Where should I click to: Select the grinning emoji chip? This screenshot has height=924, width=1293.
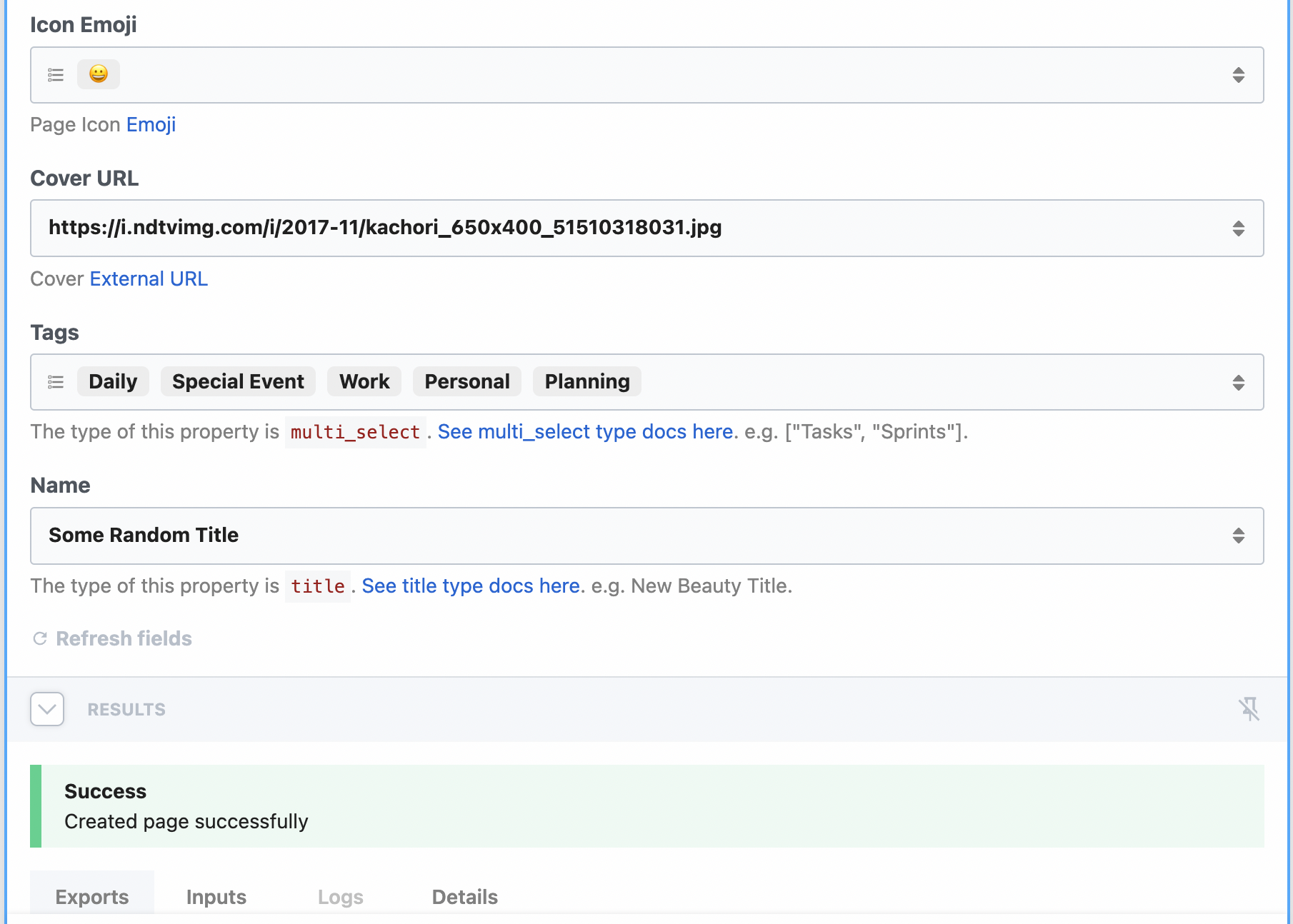[x=99, y=74]
